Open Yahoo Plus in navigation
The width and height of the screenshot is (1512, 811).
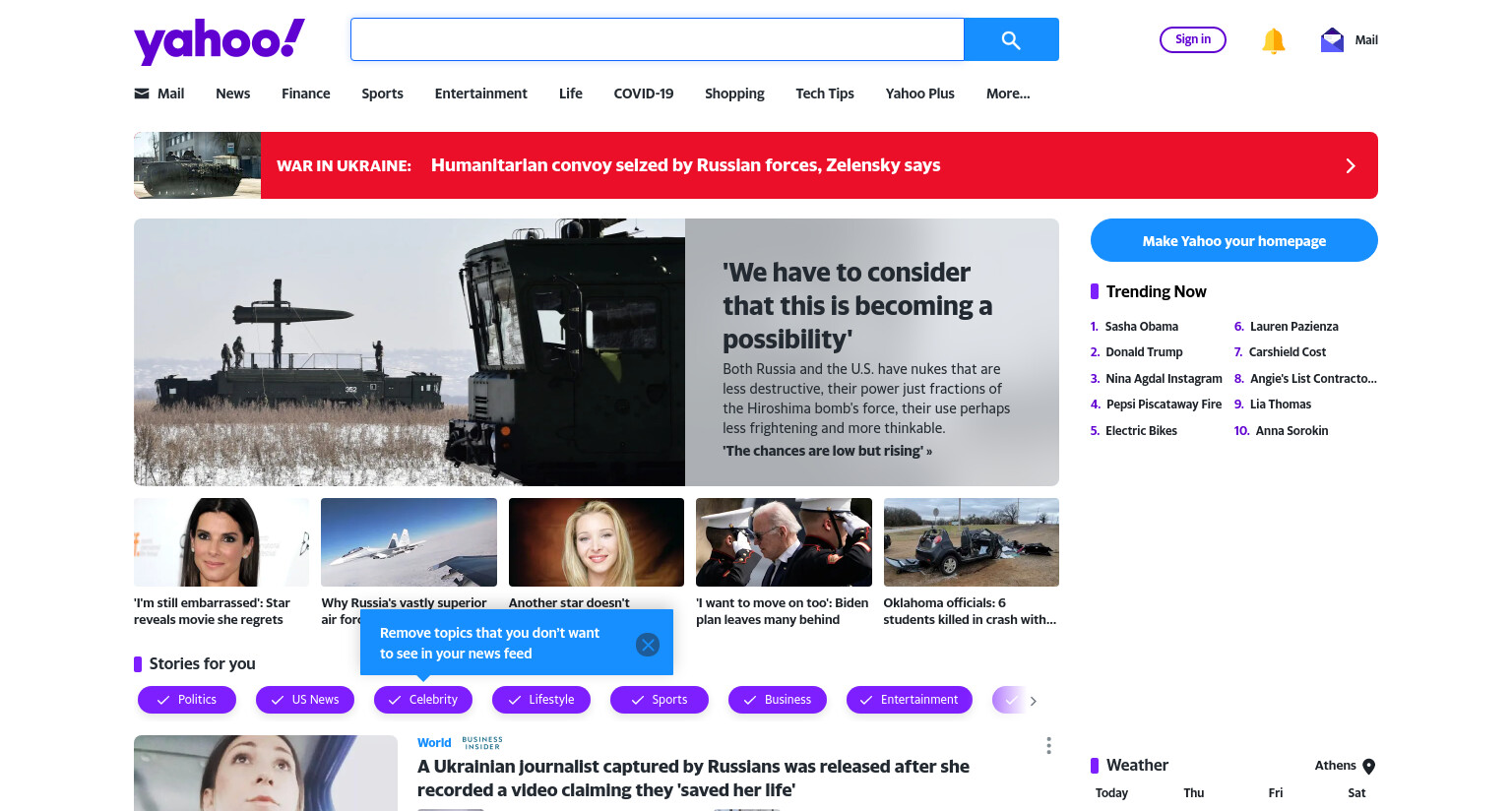pos(919,94)
